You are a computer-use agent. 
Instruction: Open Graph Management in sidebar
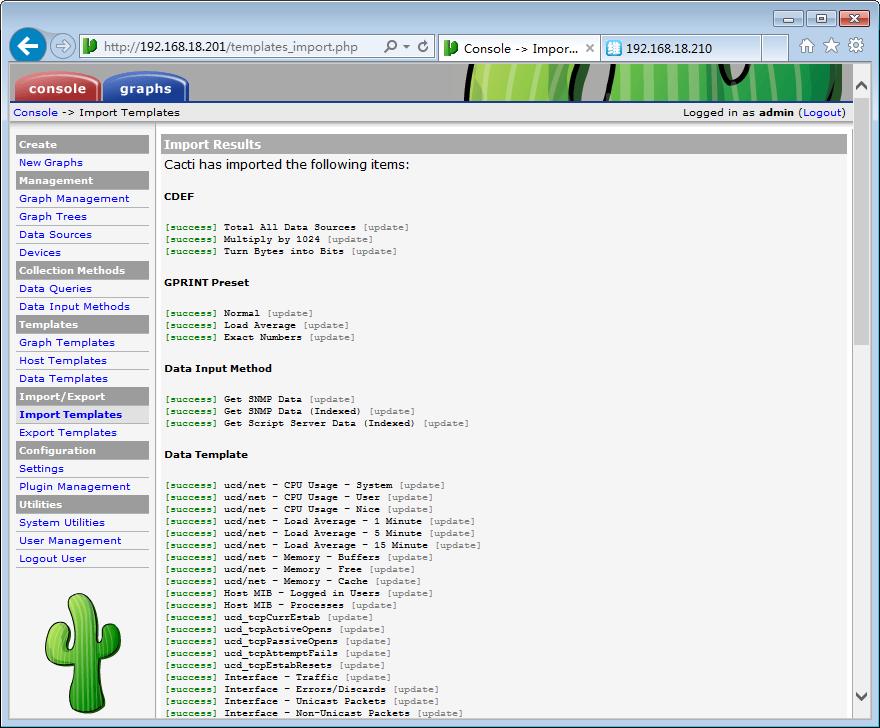74,198
